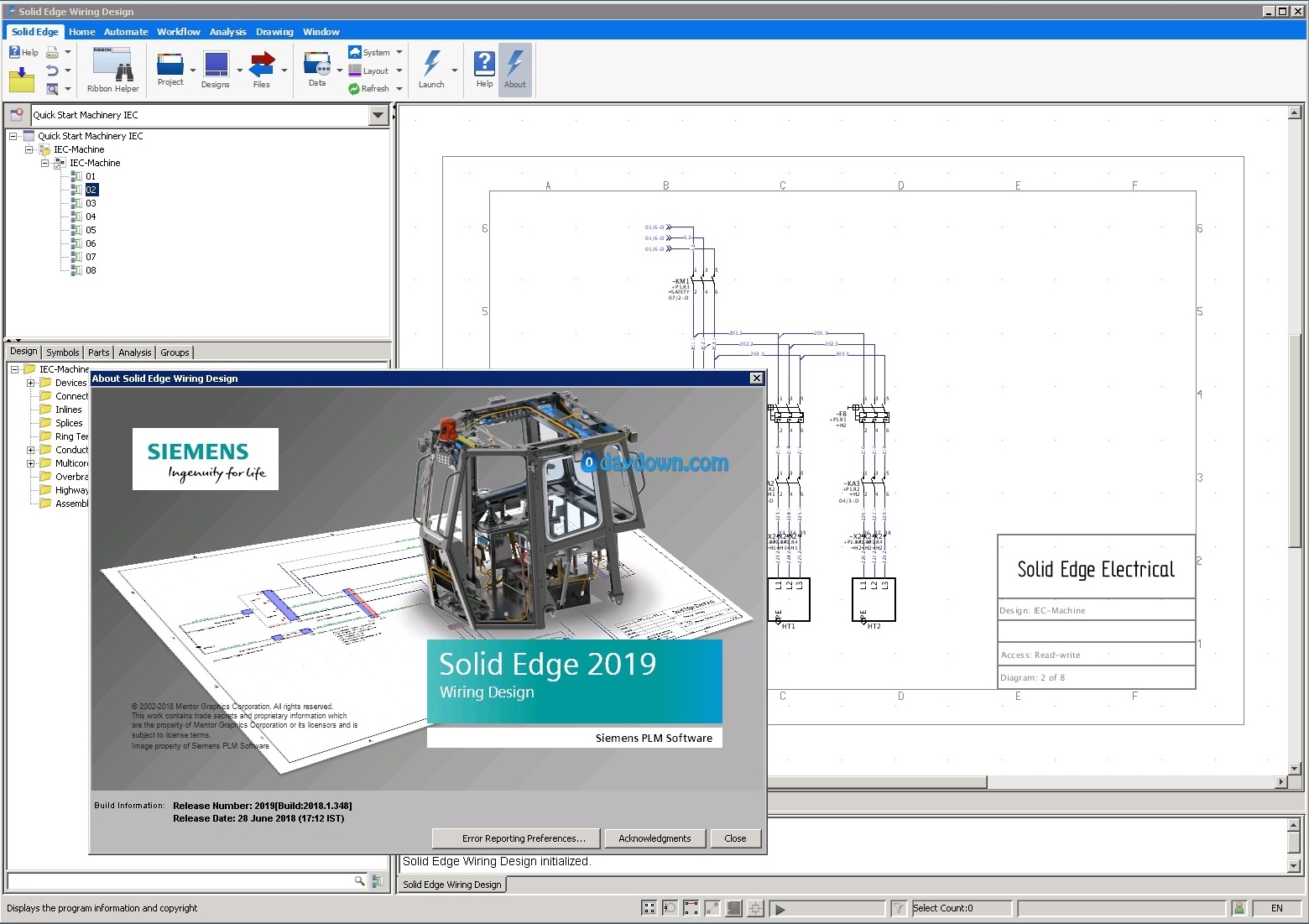Click the Undo arrow icon
Viewport: 1309px width, 924px height.
pos(52,70)
